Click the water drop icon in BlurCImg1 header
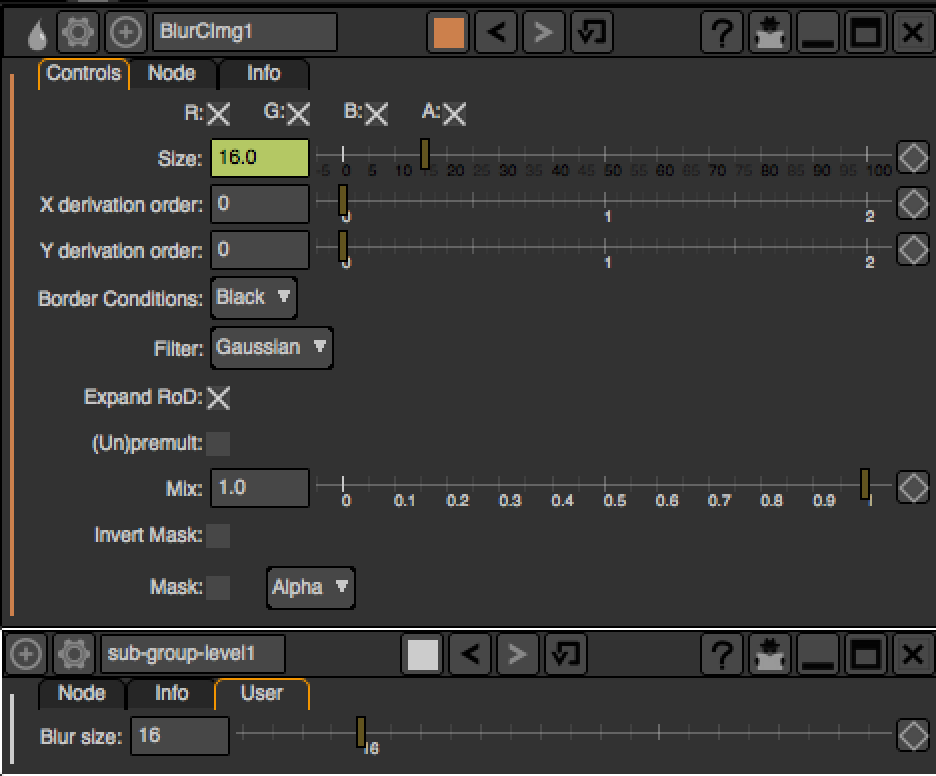The width and height of the screenshot is (936, 776). [x=36, y=34]
